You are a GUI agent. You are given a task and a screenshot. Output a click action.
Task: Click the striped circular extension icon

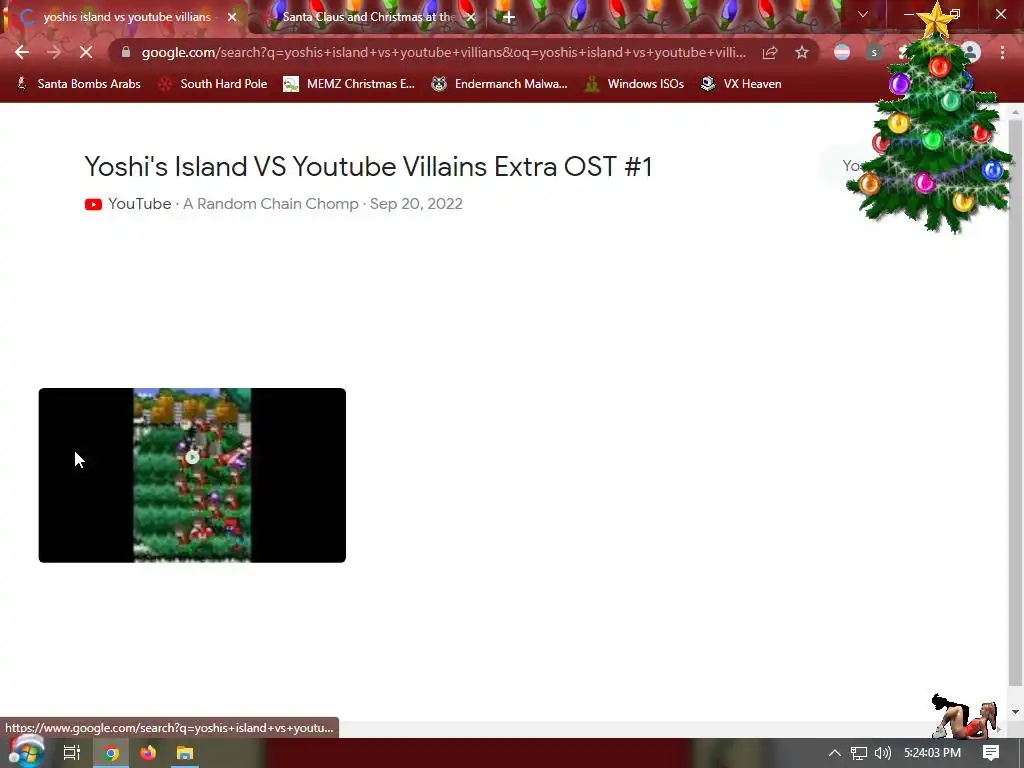pos(842,52)
